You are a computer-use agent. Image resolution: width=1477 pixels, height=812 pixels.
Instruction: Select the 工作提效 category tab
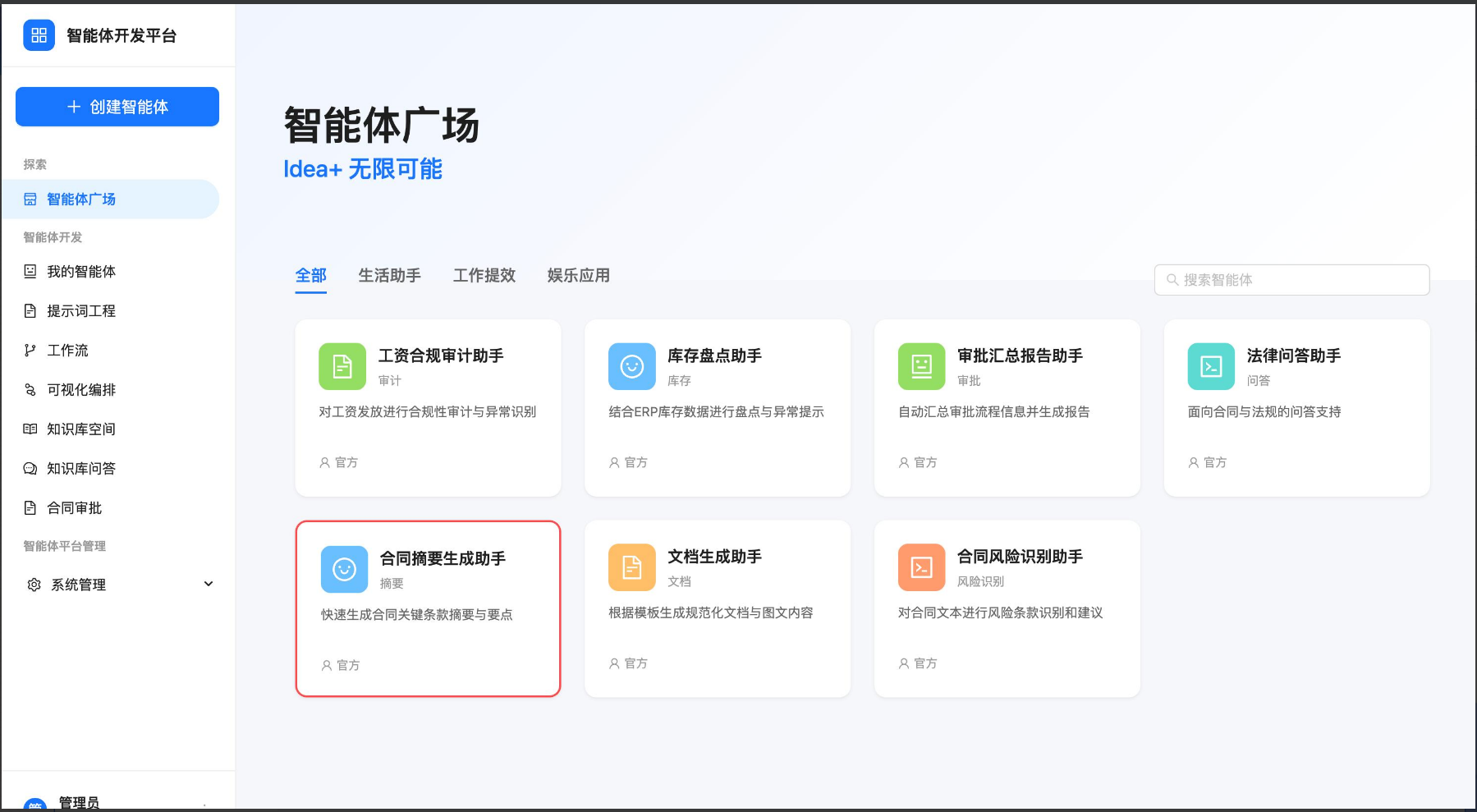484,275
